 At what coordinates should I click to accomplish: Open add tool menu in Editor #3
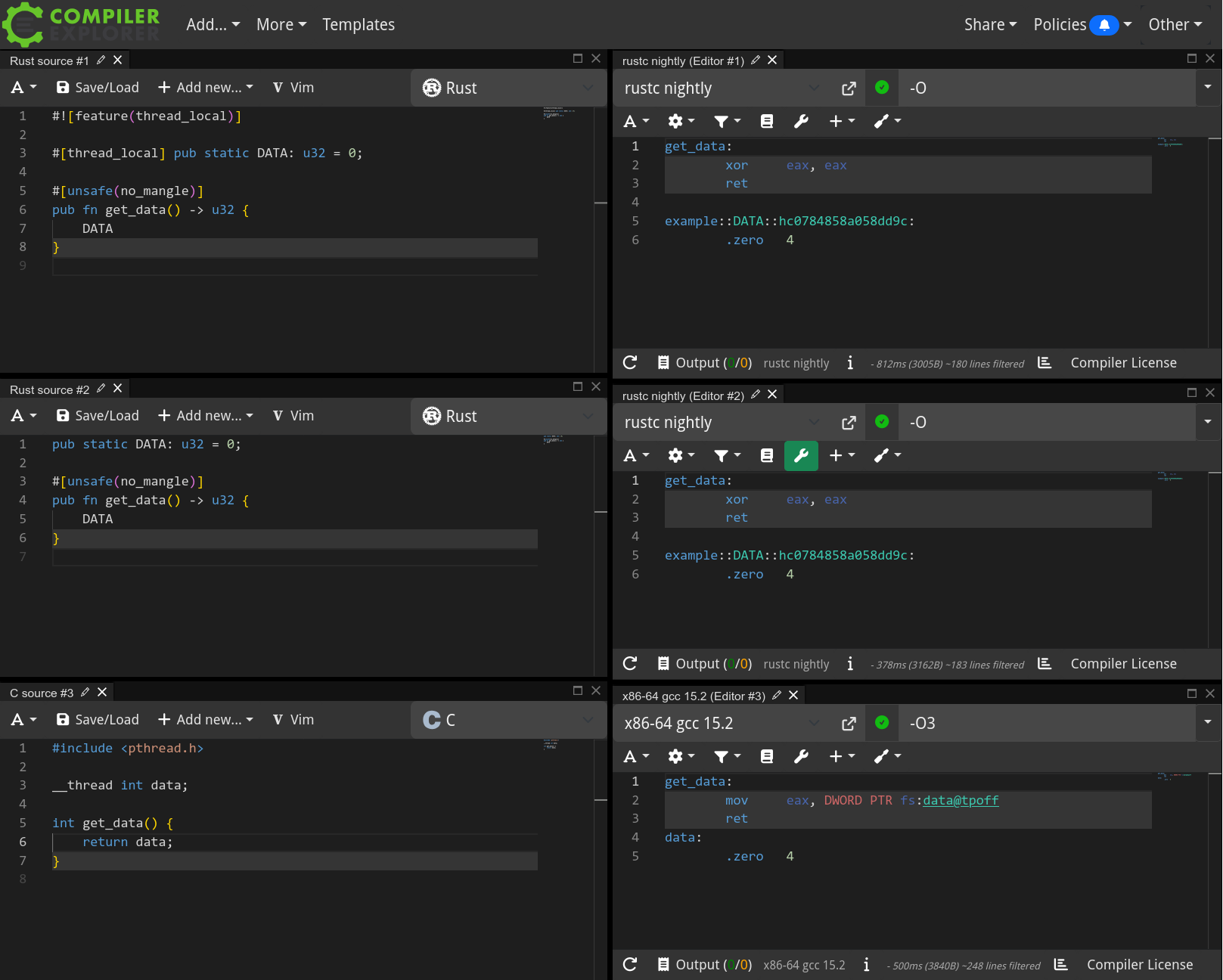[x=887, y=756]
